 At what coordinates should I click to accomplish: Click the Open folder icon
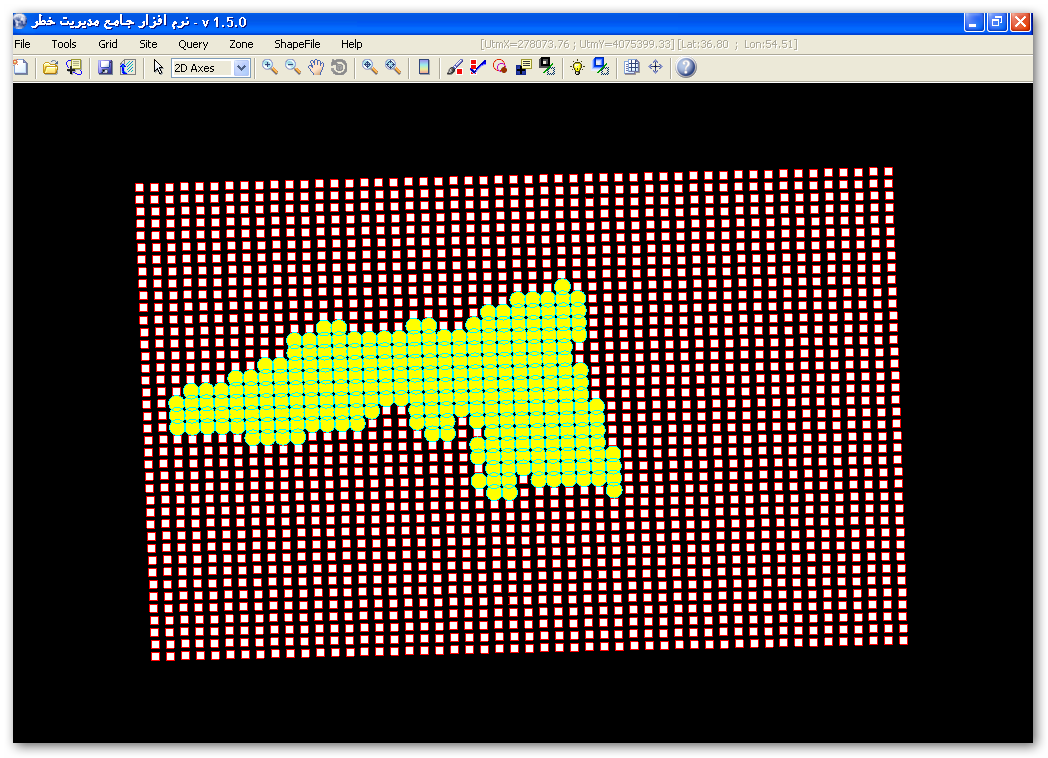click(50, 67)
